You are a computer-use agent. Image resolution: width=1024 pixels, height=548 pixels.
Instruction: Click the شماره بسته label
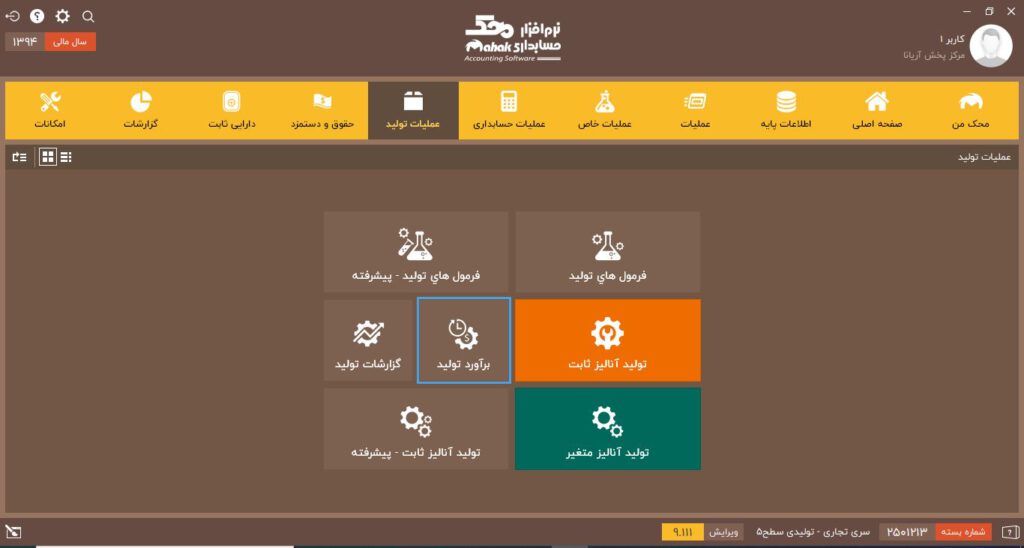pos(963,532)
